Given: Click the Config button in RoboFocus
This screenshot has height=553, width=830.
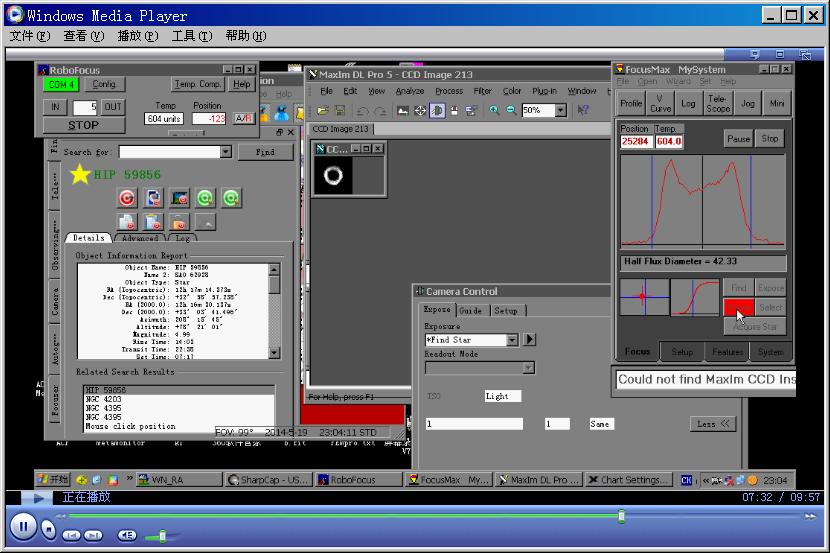Looking at the screenshot, I should click(x=104, y=84).
